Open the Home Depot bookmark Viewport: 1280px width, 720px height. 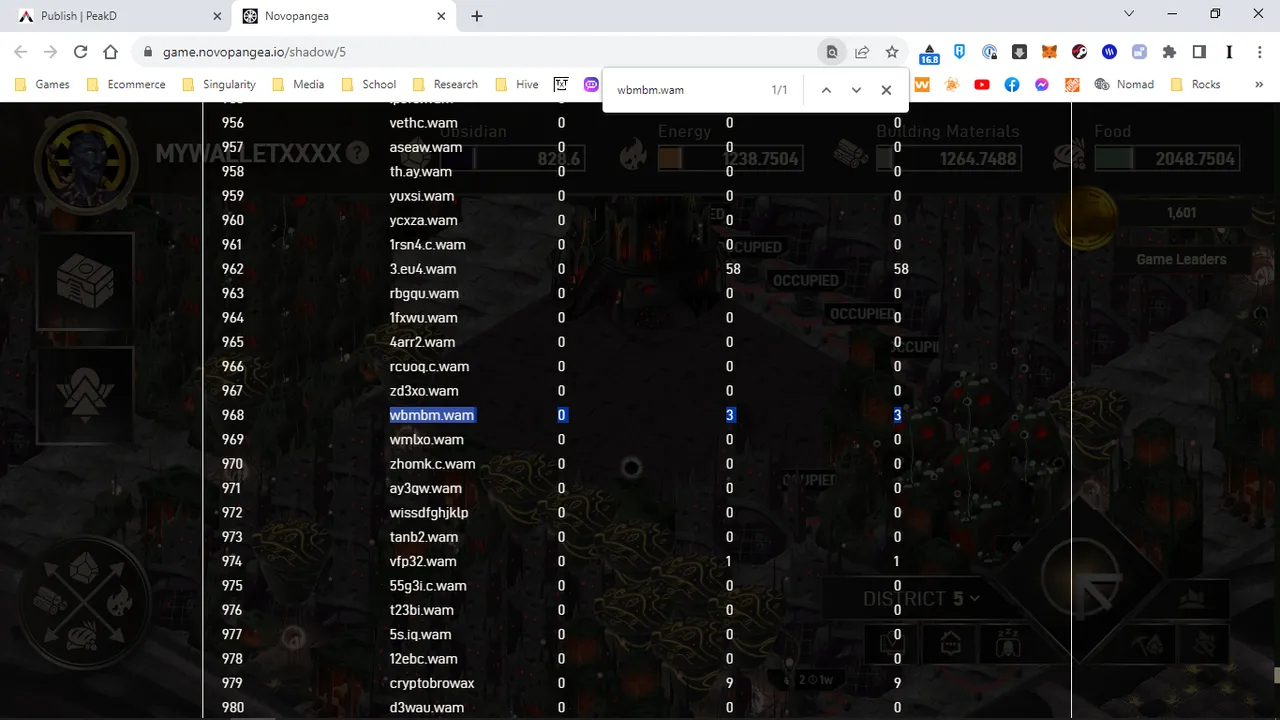[1072, 85]
